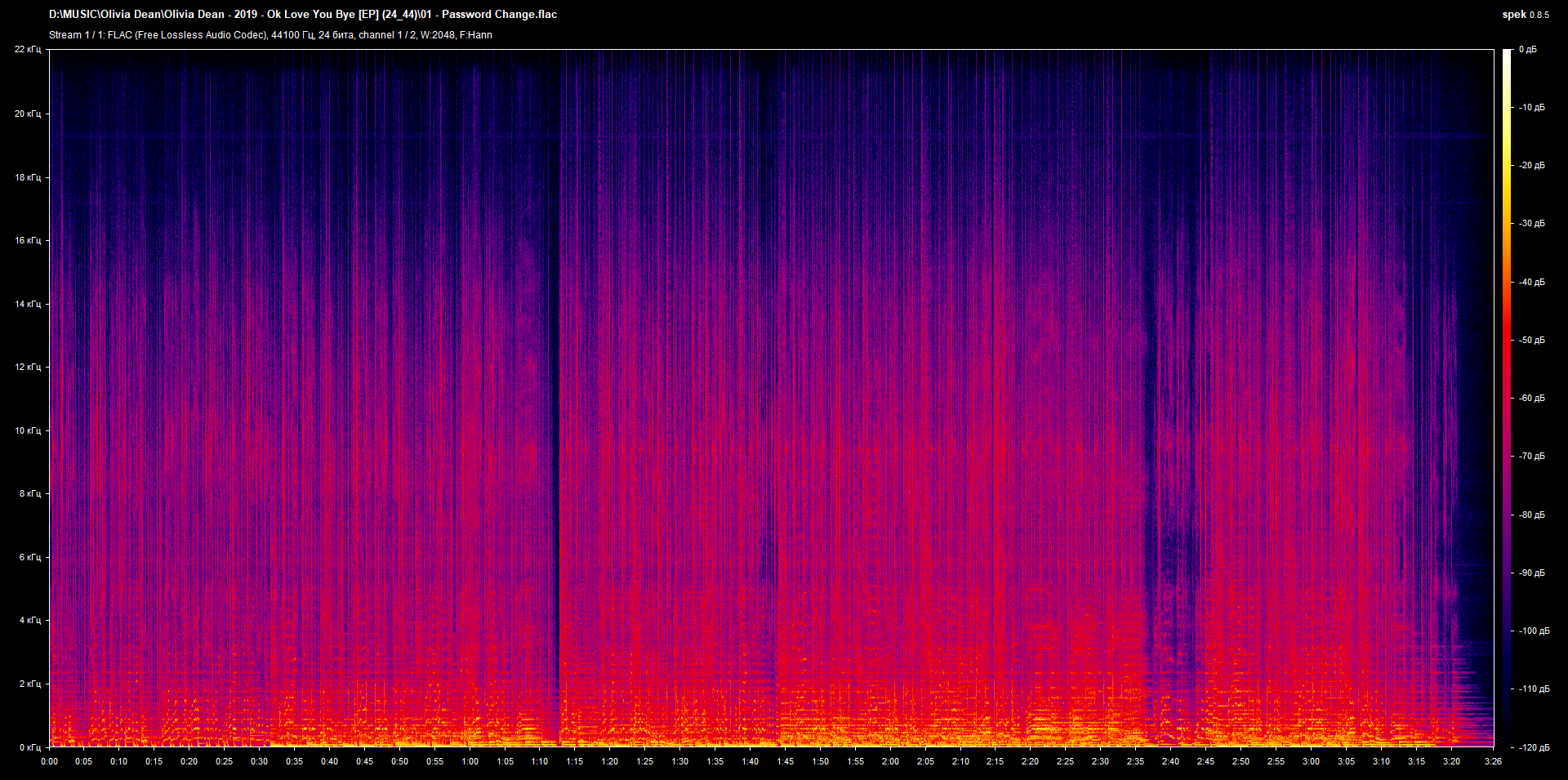Click the '0:05' time label
The width and height of the screenshot is (1568, 780).
pyautogui.click(x=84, y=761)
